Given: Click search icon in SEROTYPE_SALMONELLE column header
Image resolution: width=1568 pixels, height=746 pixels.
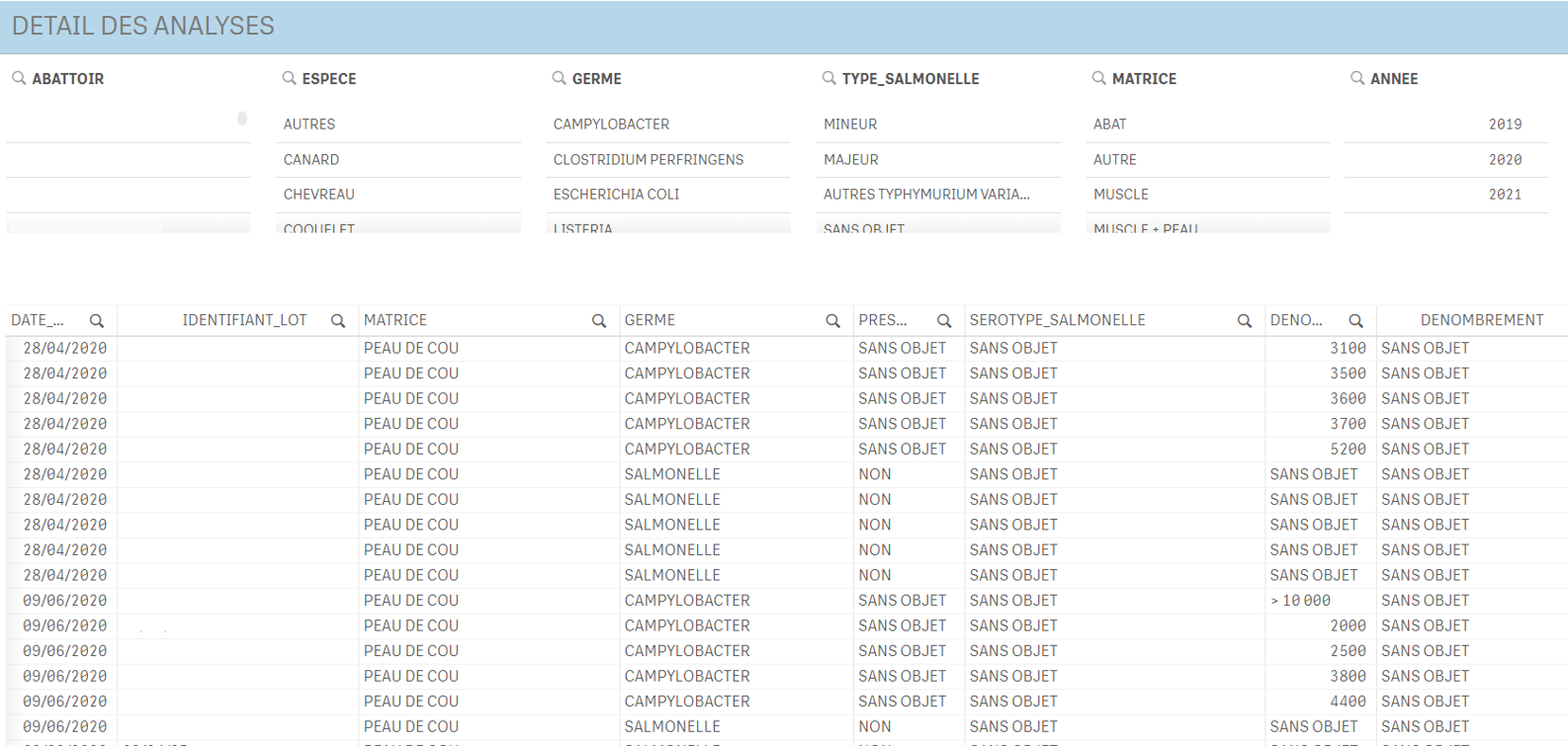Looking at the screenshot, I should [x=1244, y=321].
